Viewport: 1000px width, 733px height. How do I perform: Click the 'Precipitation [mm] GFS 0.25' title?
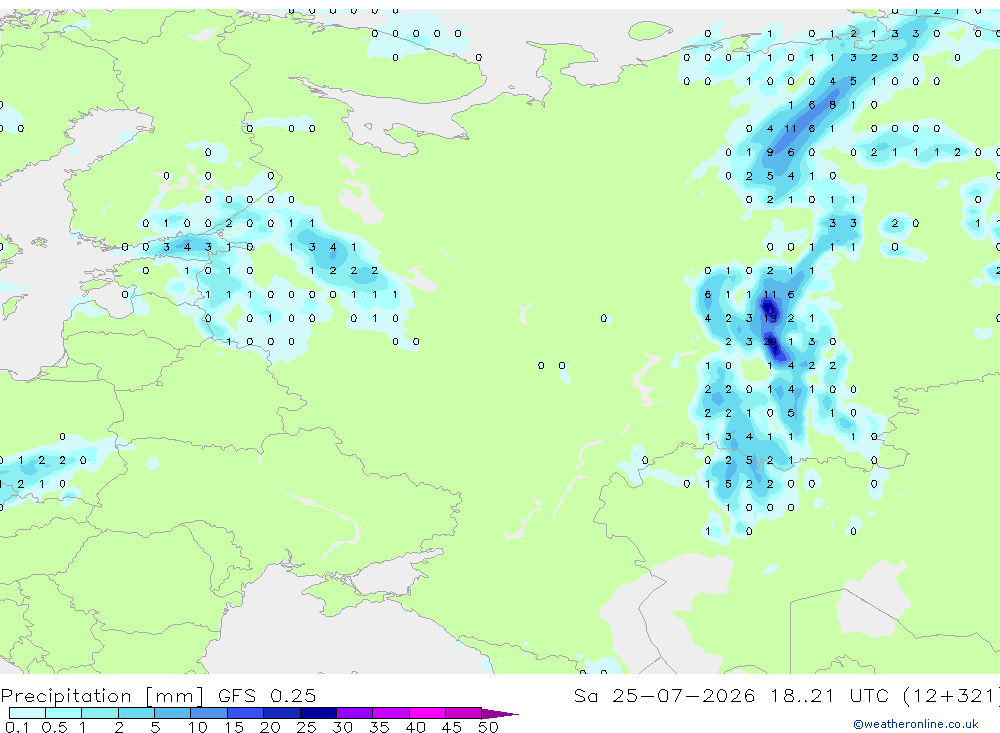[158, 696]
